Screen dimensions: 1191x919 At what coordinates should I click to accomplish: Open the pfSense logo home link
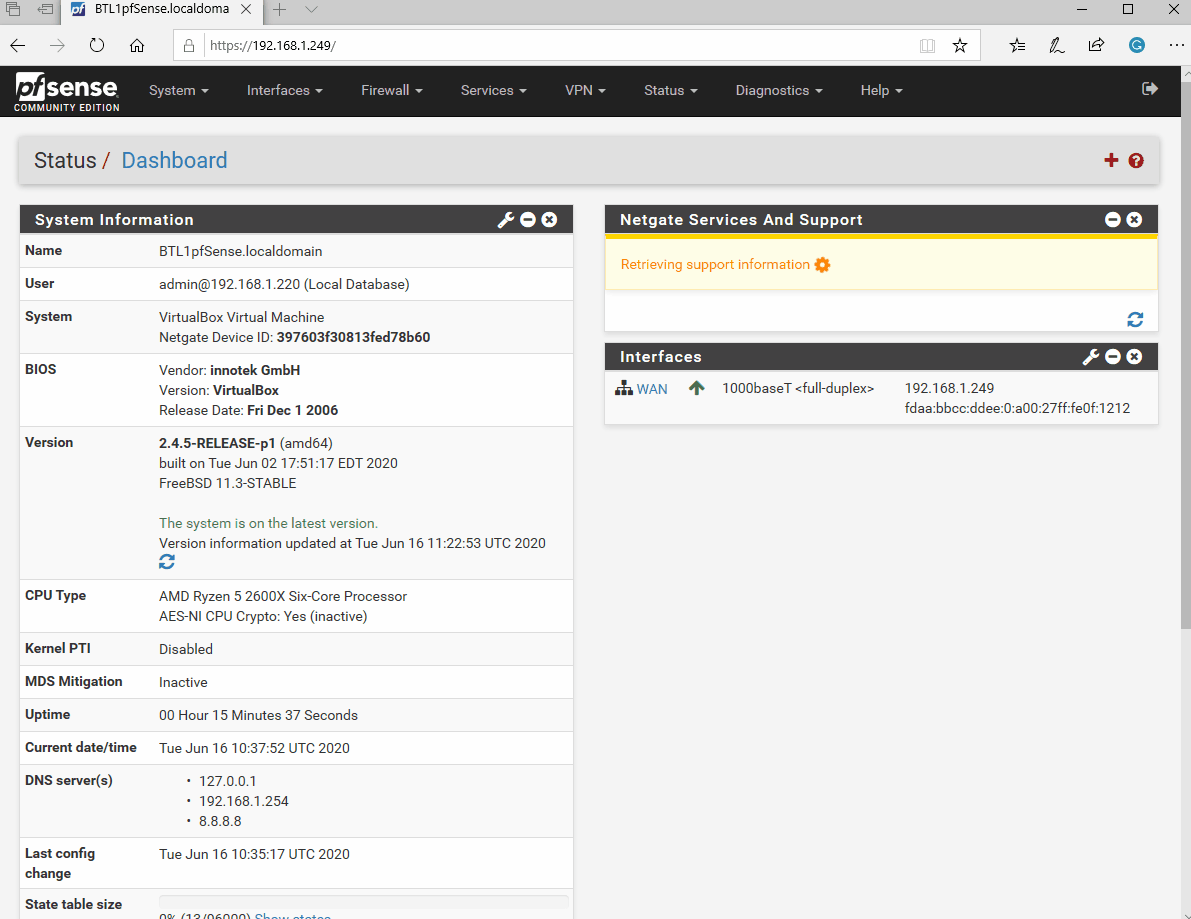pos(67,92)
